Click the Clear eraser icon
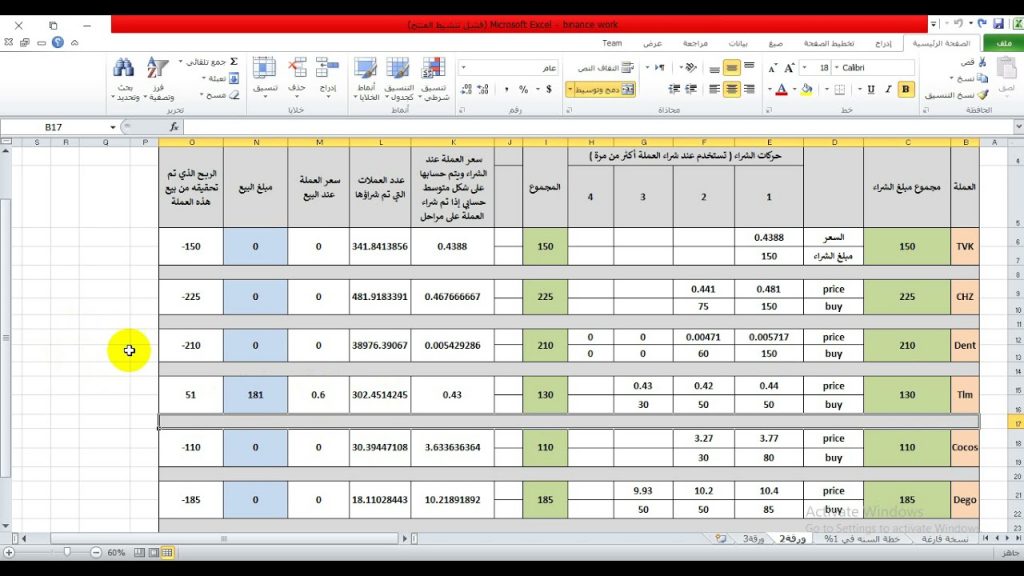This screenshot has height=576, width=1024. (234, 95)
